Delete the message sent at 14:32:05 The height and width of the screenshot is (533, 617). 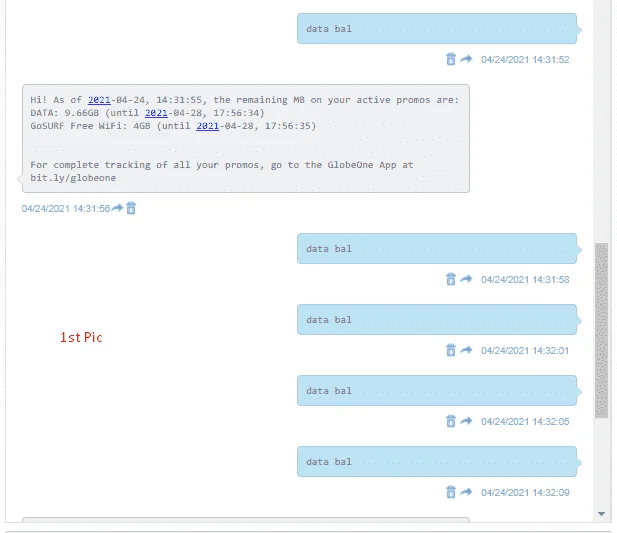click(x=451, y=421)
